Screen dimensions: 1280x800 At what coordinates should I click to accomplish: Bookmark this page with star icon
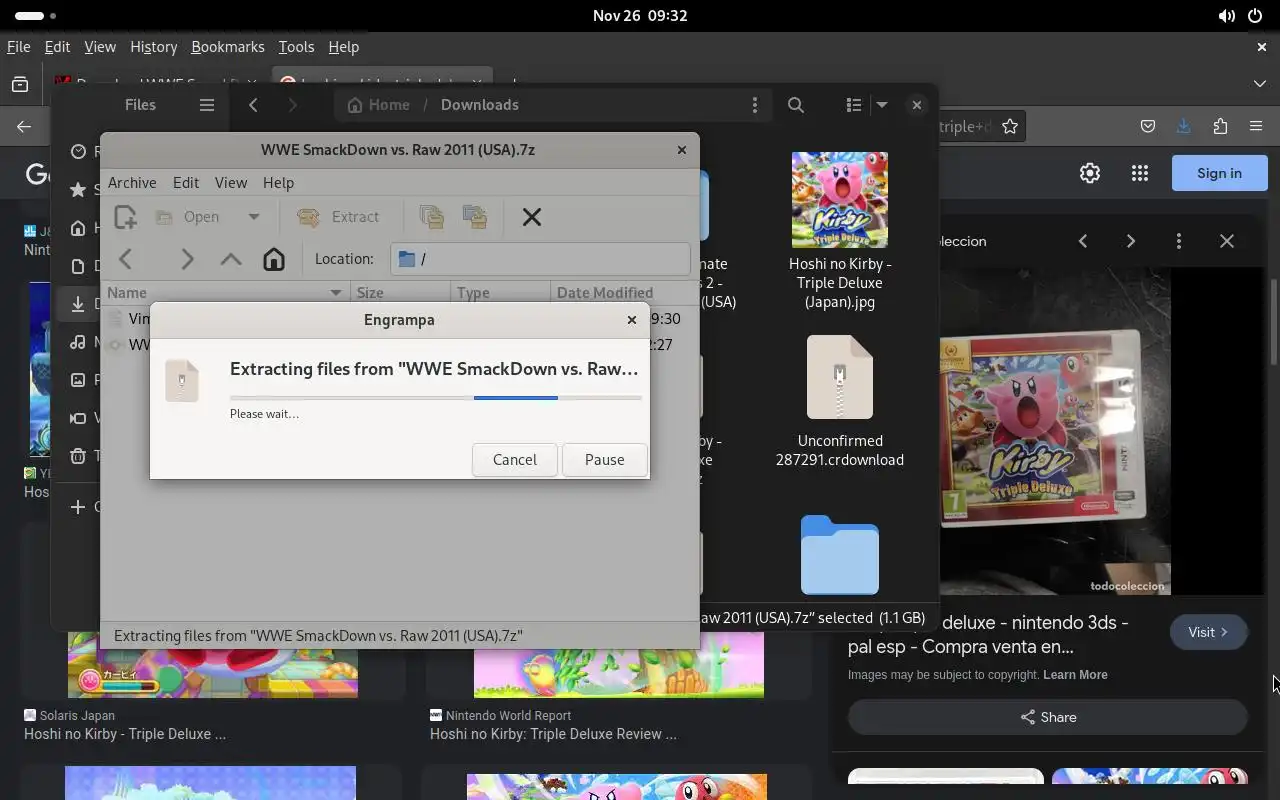click(x=1010, y=126)
